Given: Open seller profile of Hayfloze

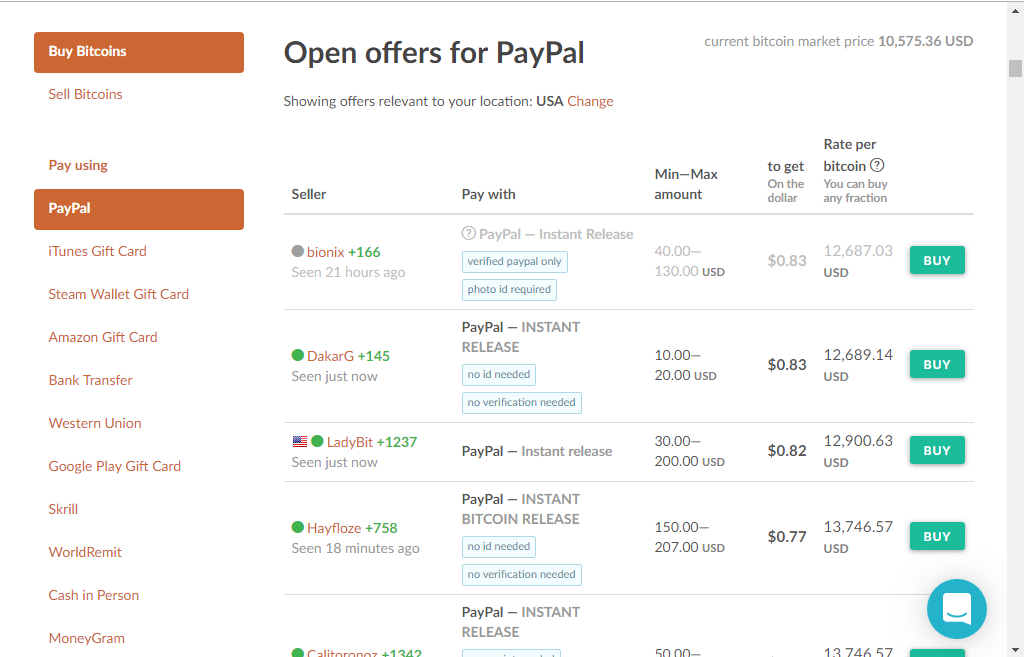Looking at the screenshot, I should [x=334, y=528].
